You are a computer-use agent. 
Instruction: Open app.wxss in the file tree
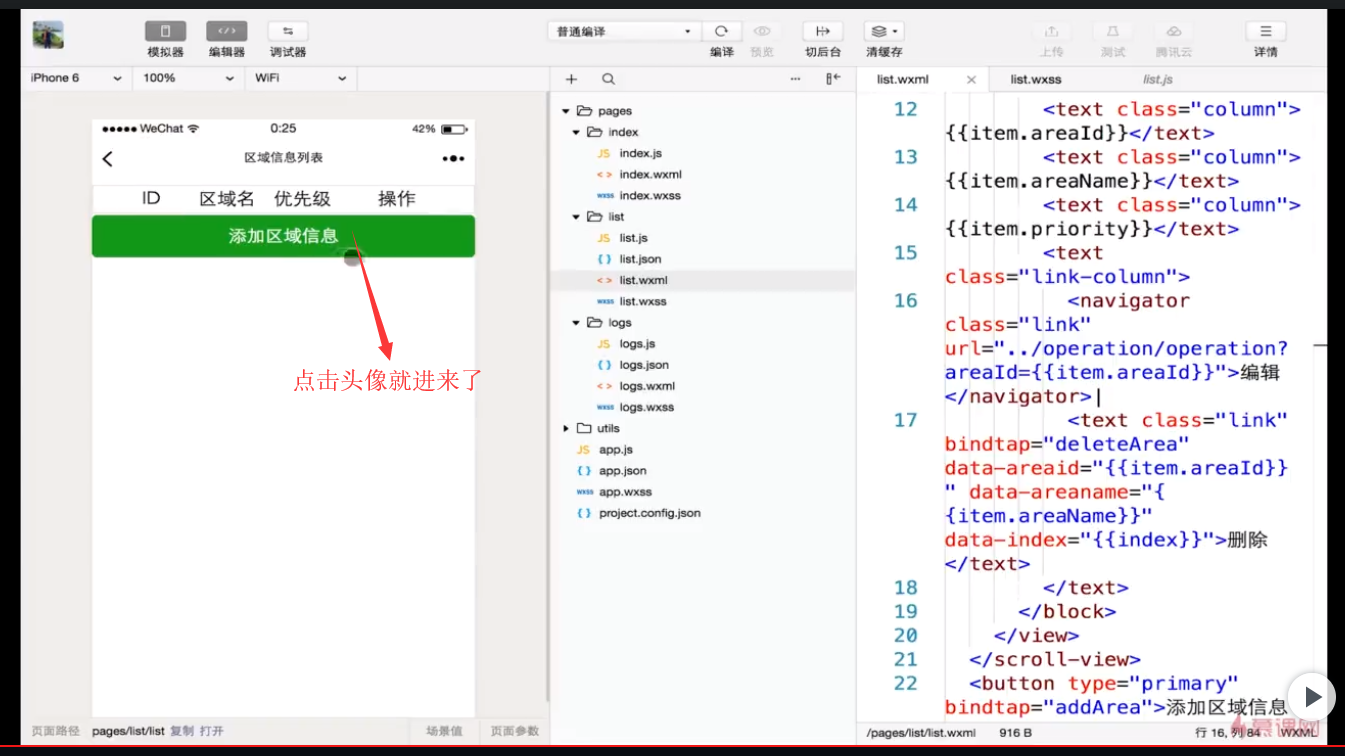(x=625, y=492)
